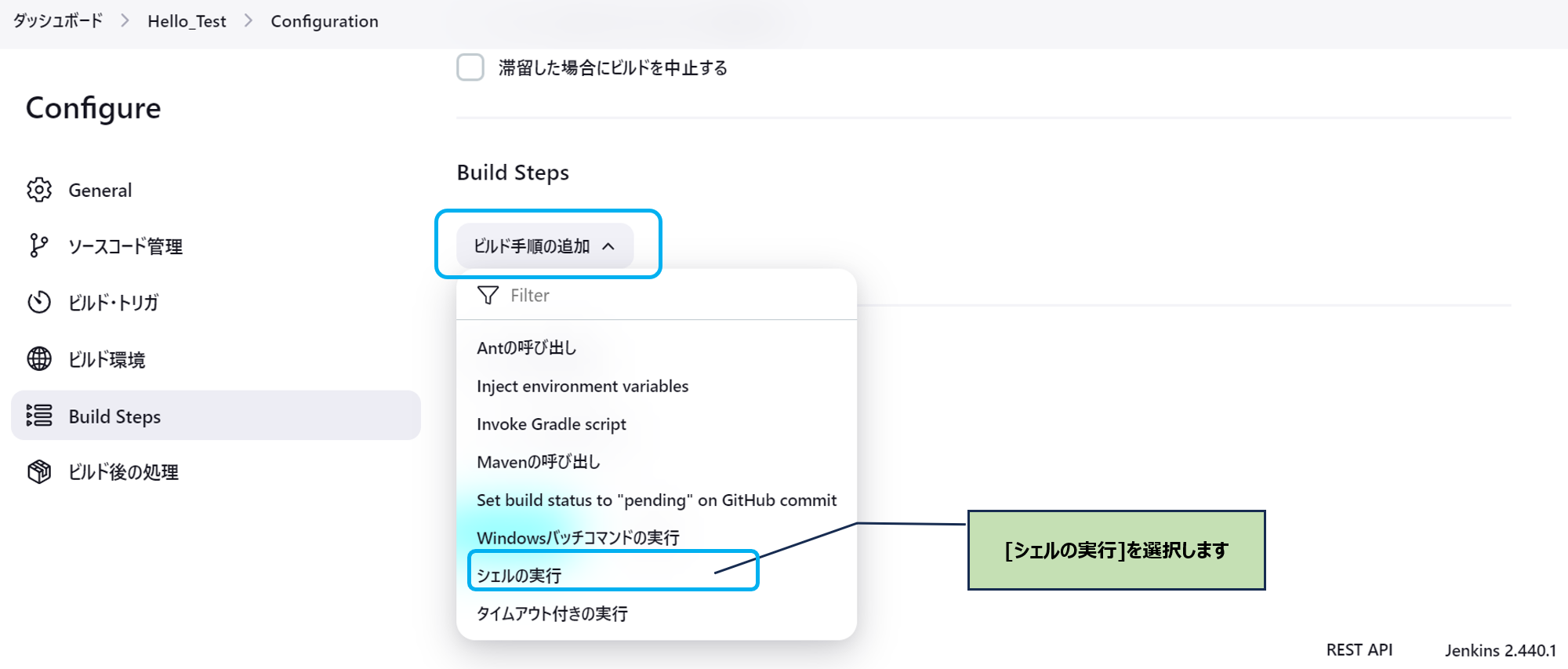Go to ビルド・トリガ section
Viewport: 1568px width, 669px height.
click(216, 302)
